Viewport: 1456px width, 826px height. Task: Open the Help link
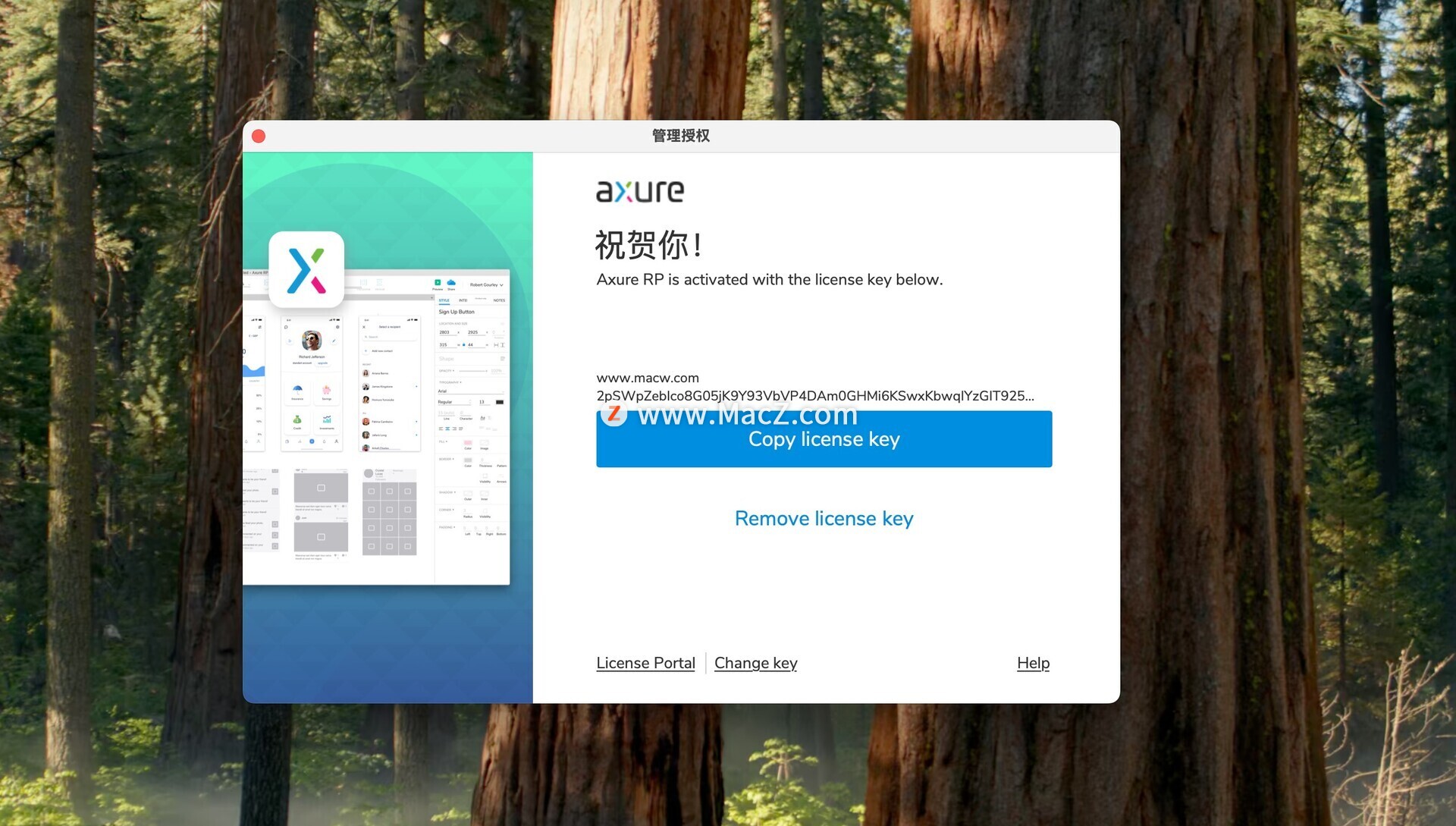[1033, 663]
